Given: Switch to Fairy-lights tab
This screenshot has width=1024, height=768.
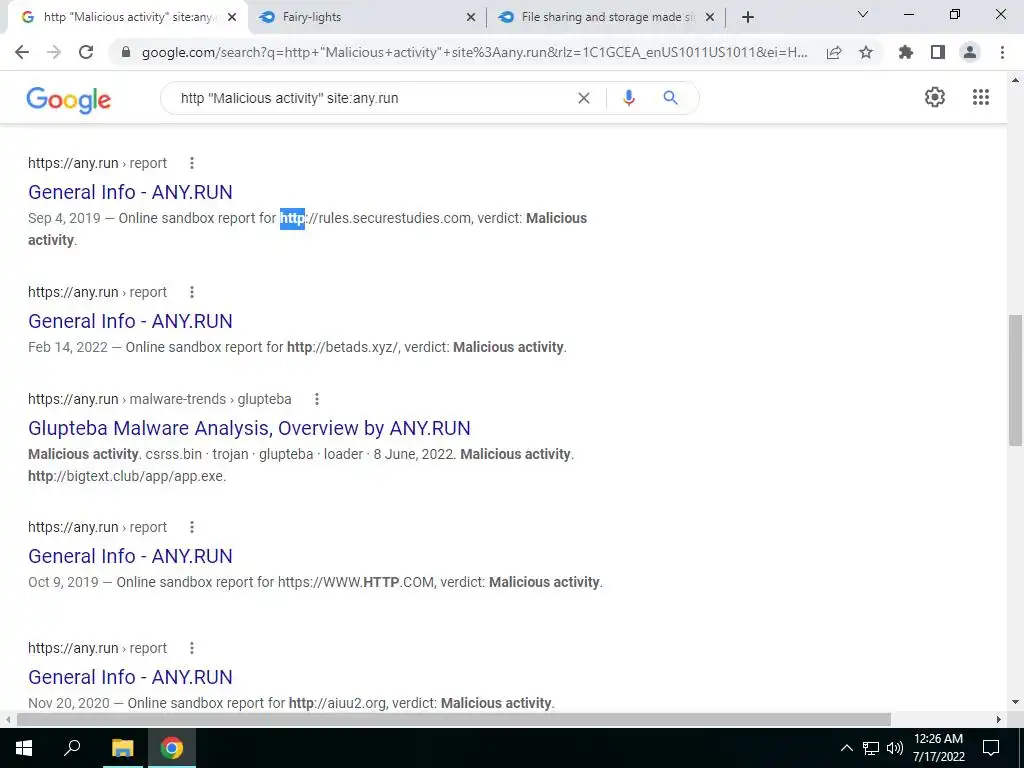Looking at the screenshot, I should point(366,17).
